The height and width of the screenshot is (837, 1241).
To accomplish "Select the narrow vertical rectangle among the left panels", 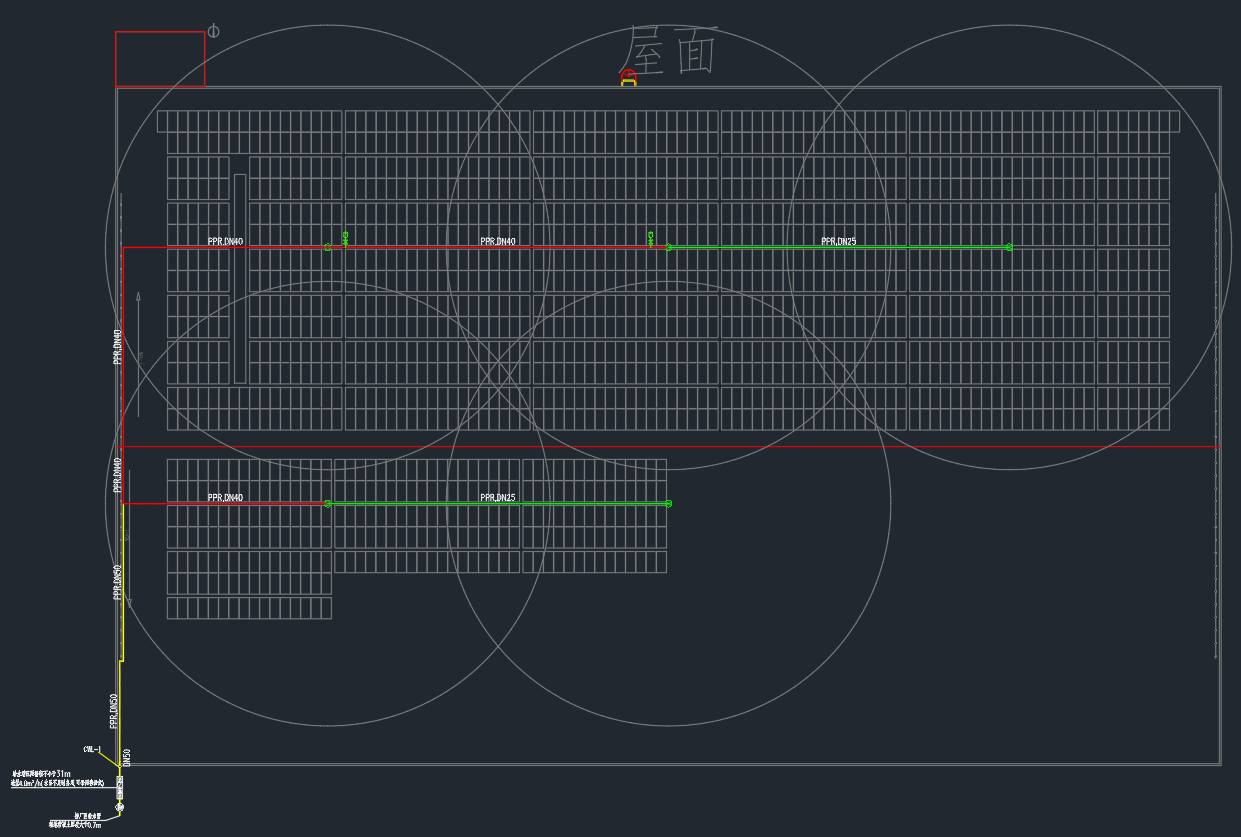I will (x=240, y=278).
